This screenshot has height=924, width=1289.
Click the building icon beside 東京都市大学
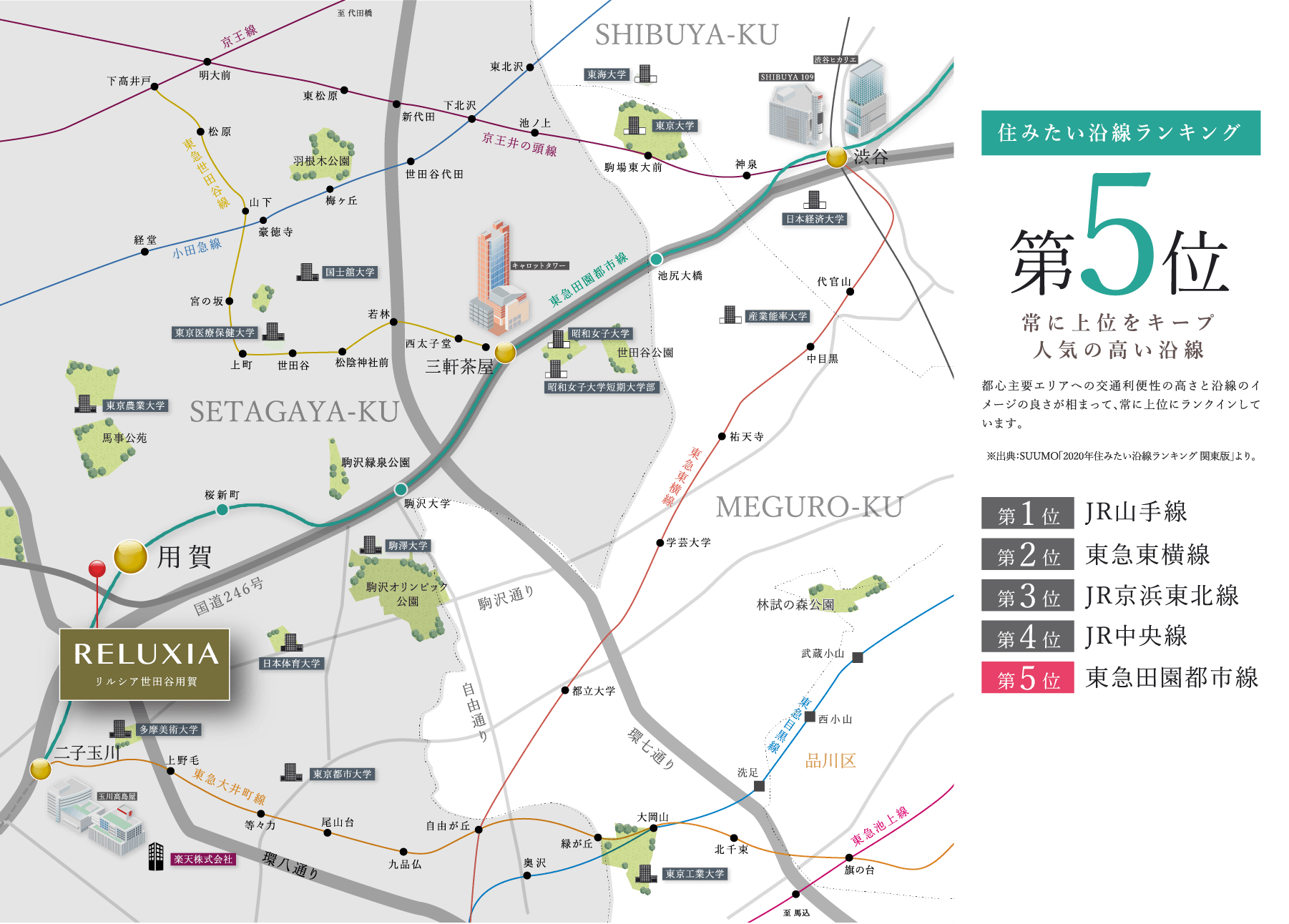pyautogui.click(x=291, y=772)
